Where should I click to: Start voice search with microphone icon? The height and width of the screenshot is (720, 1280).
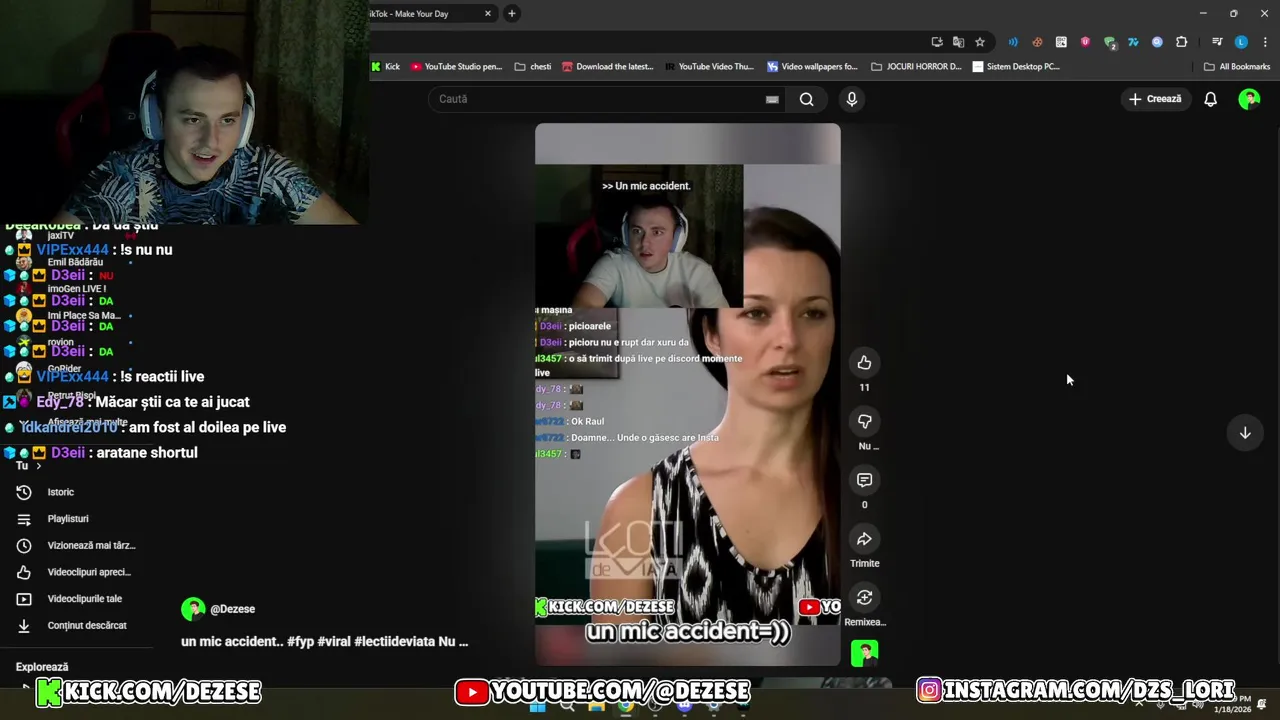pos(851,99)
